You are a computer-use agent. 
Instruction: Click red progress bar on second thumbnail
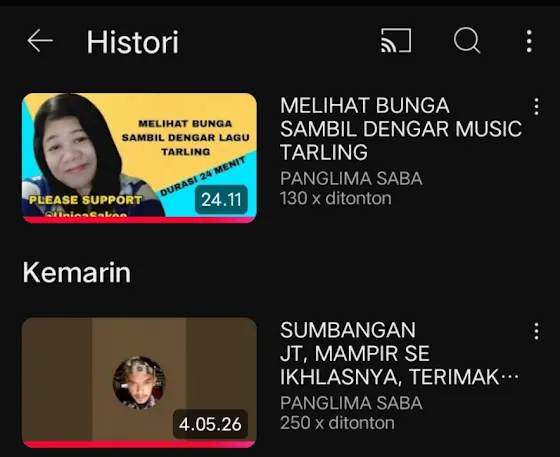tap(139, 445)
